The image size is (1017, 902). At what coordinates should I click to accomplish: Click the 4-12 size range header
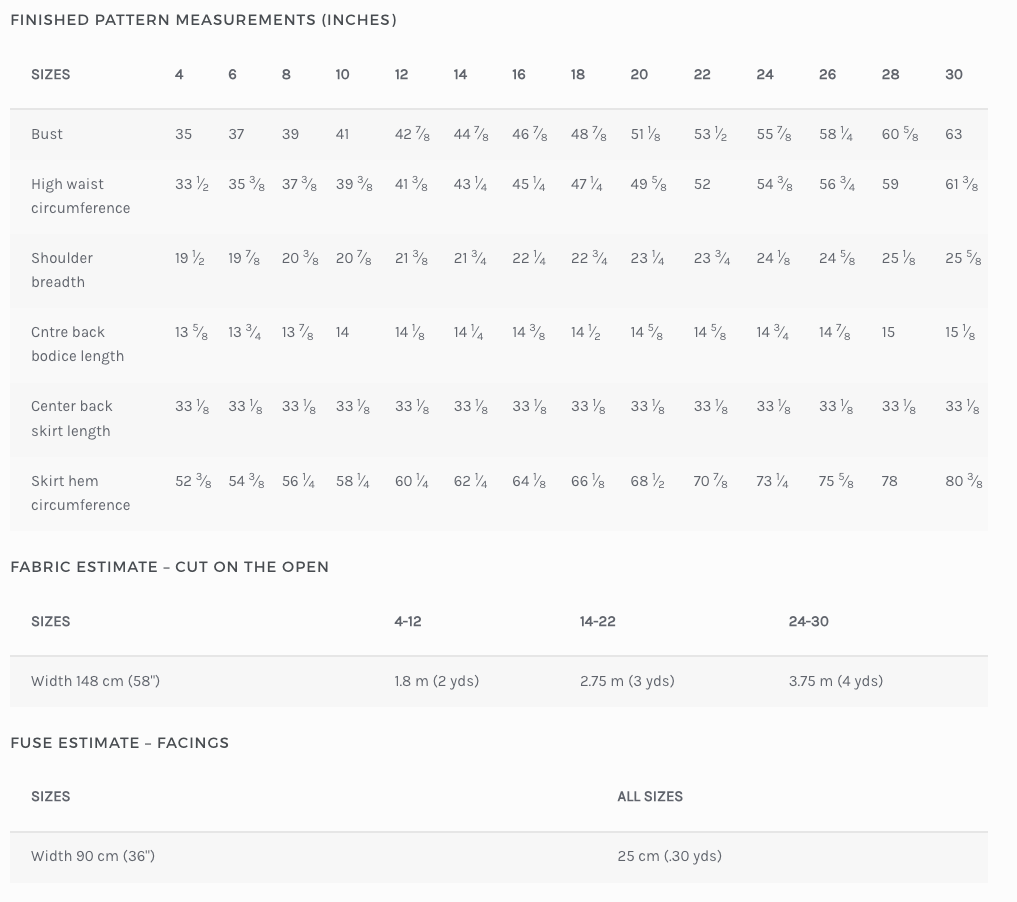click(x=408, y=621)
